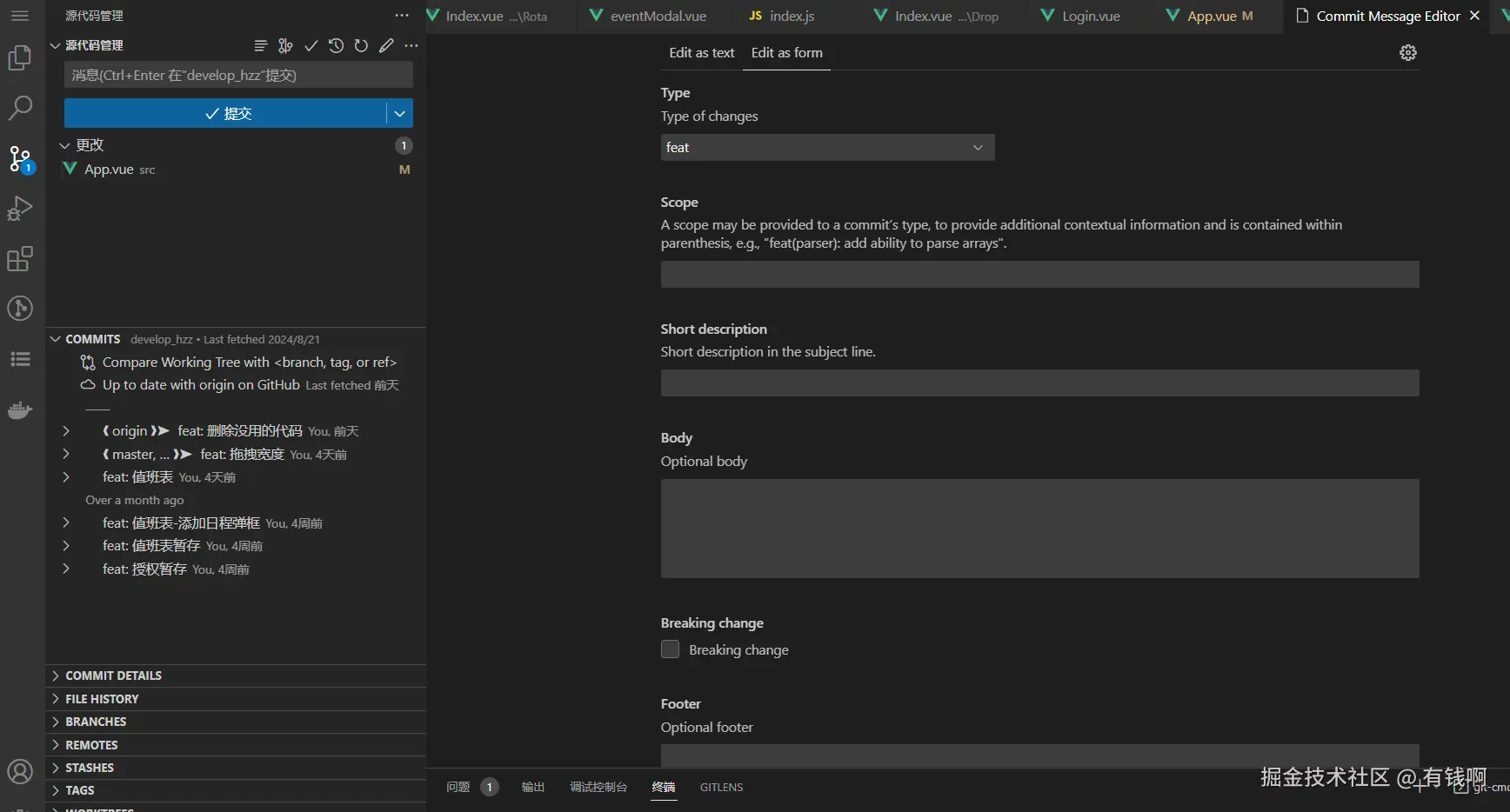Open the Run and Debug view
1510x812 pixels.
[x=20, y=209]
